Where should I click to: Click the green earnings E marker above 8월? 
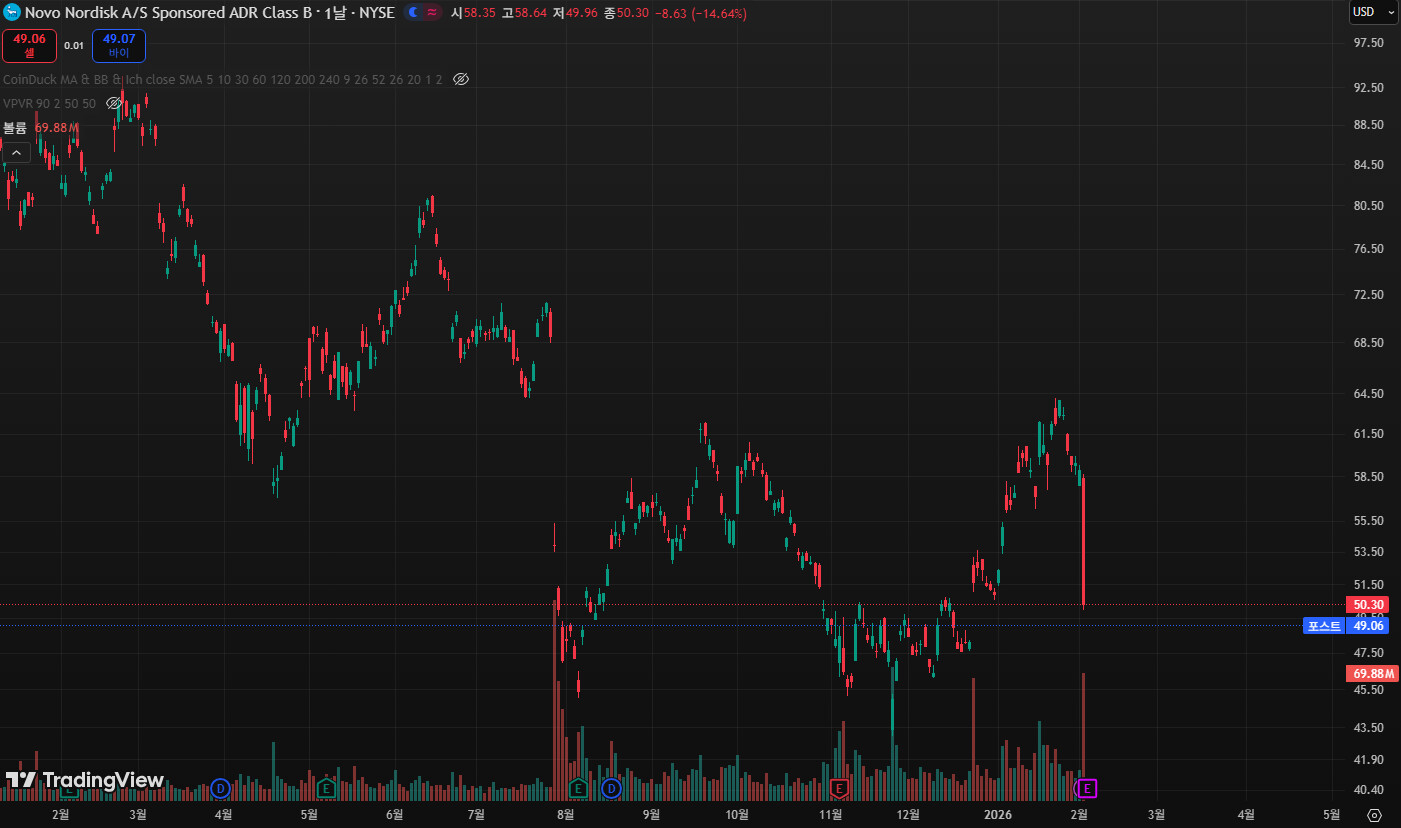[x=577, y=789]
